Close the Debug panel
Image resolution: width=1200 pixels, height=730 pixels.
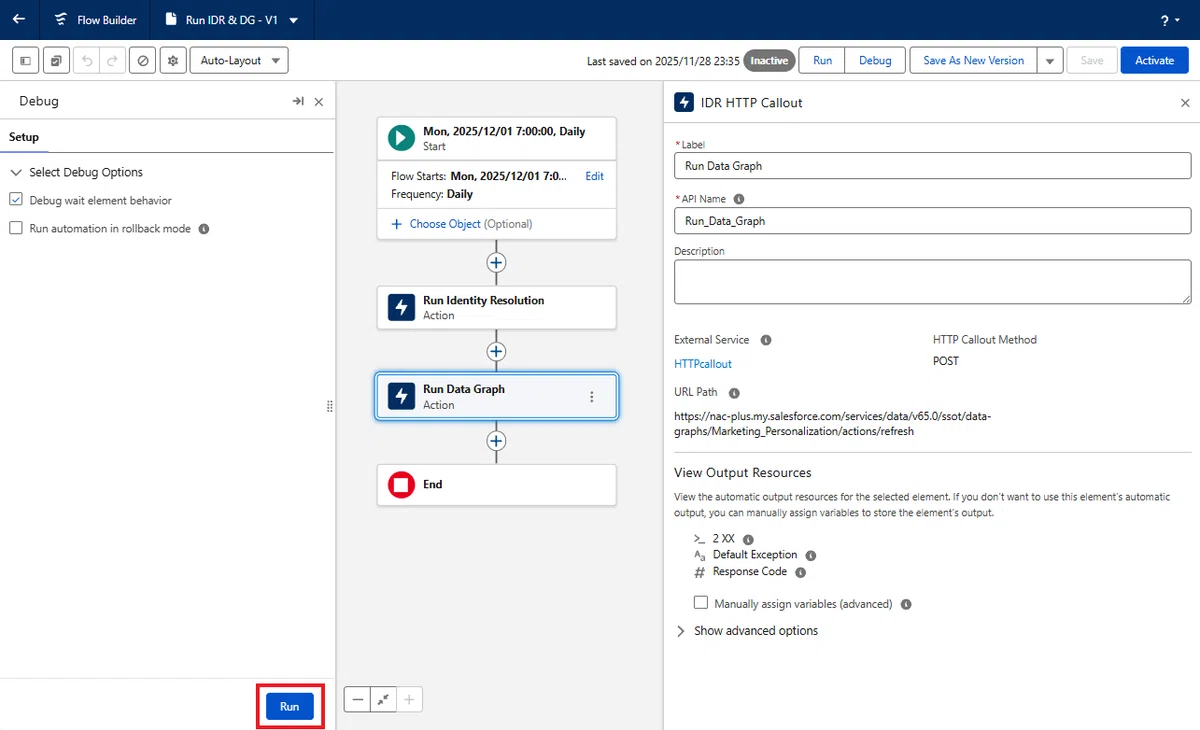point(319,102)
